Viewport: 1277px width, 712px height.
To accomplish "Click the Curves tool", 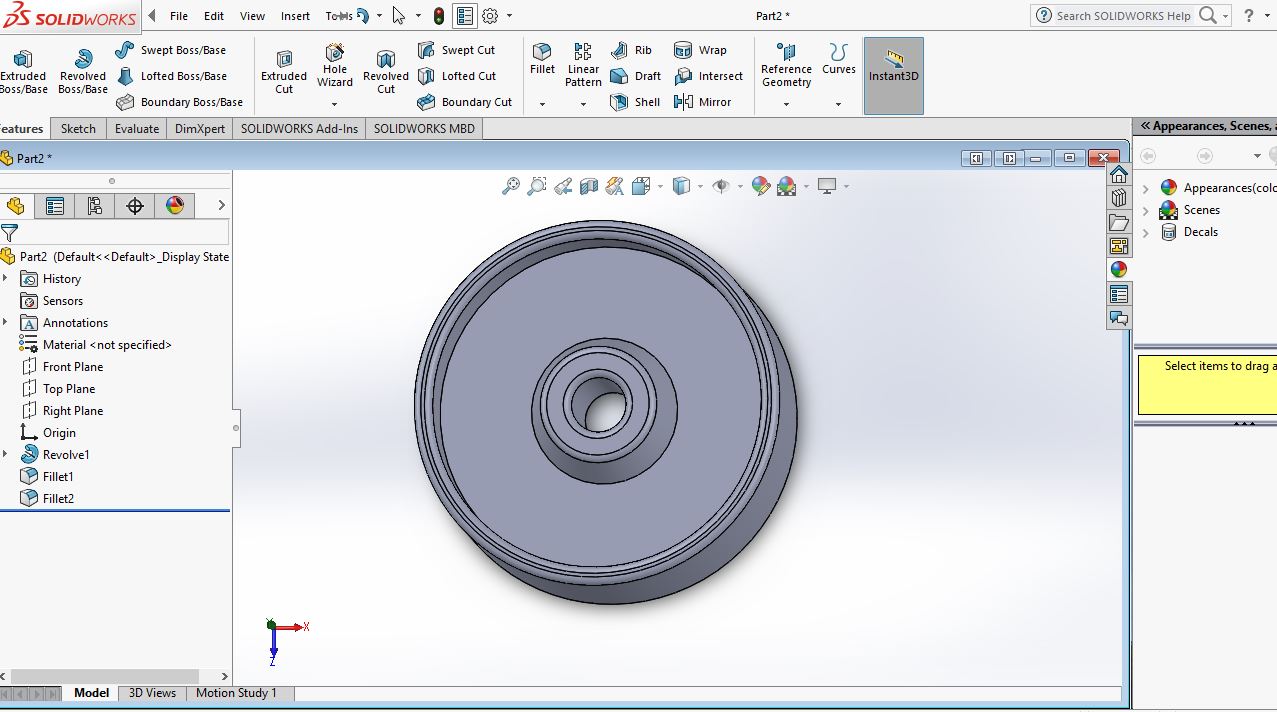I will 838,59.
